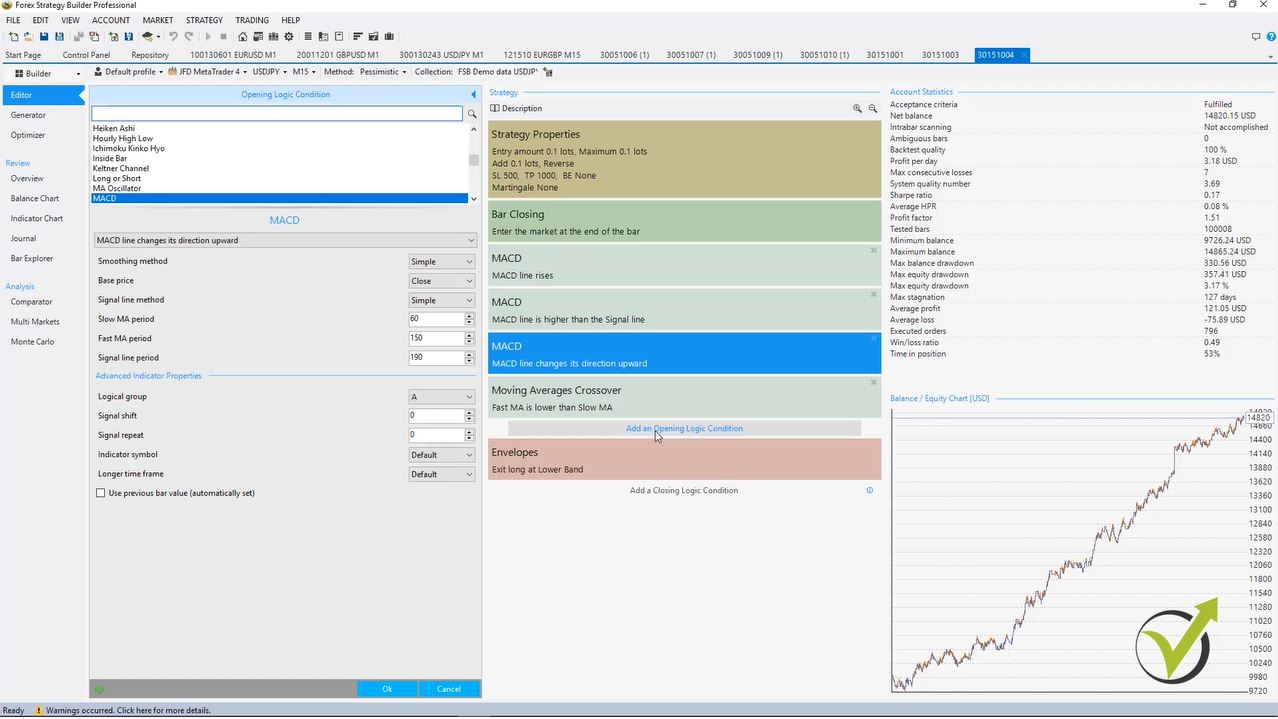The width and height of the screenshot is (1278, 719).
Task: Open the TRADING menu
Action: [251, 19]
